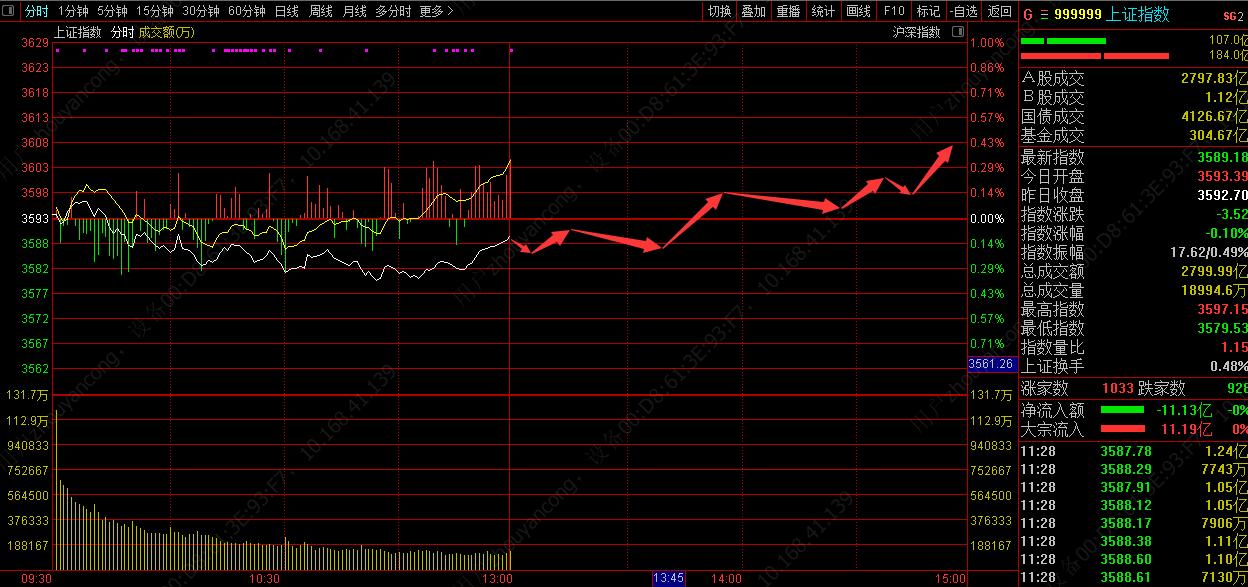Screen dimensions: 1248x587
Task: Click the 标记 mark button
Action: coord(928,11)
